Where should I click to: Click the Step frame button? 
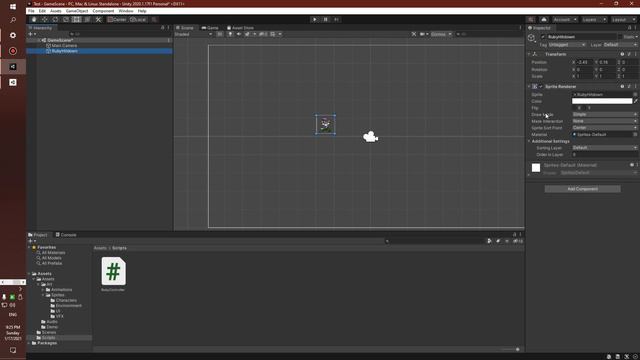tap(336, 20)
